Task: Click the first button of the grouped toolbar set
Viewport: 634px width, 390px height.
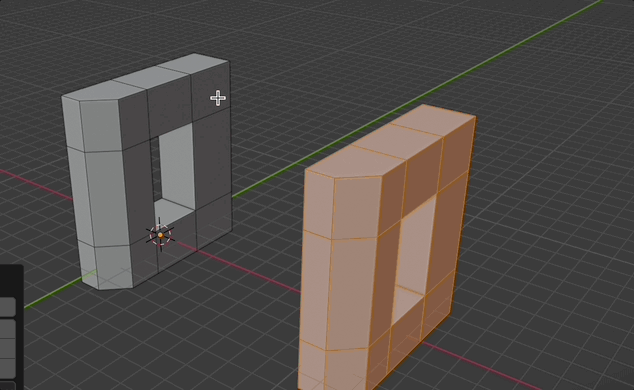Action: (7, 329)
